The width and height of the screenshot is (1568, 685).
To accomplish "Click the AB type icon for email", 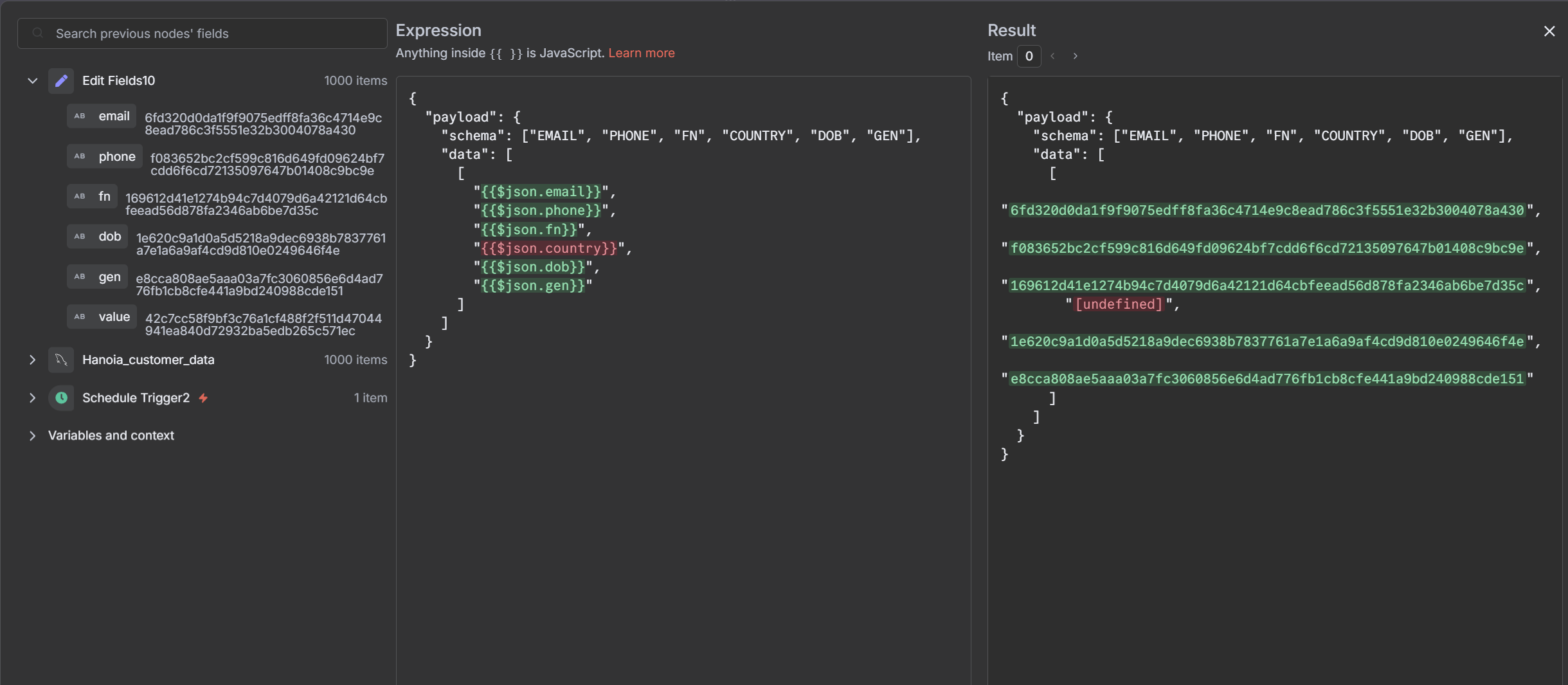I will pos(80,116).
